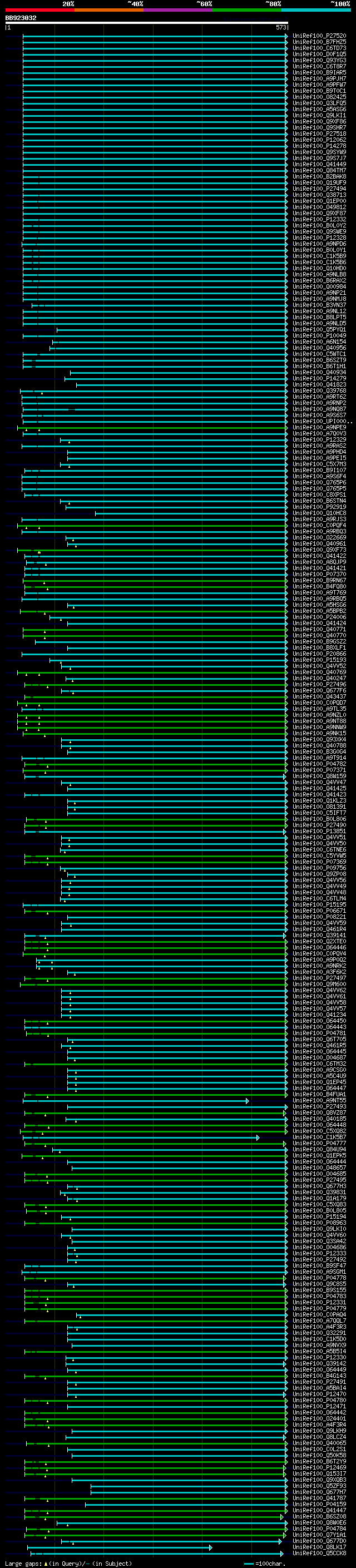Click hit label UniRef100_C5YVW5
356x1568 pixels.
click(319, 856)
